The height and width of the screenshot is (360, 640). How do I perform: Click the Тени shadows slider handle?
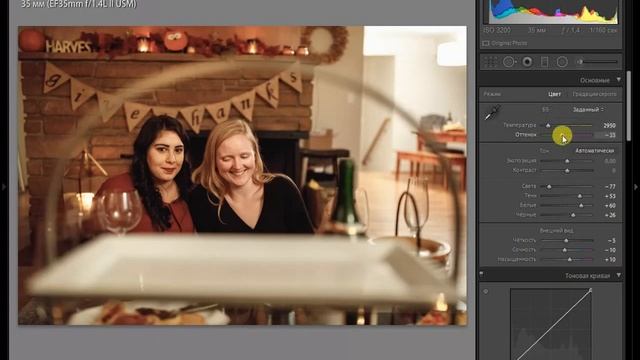click(x=580, y=196)
